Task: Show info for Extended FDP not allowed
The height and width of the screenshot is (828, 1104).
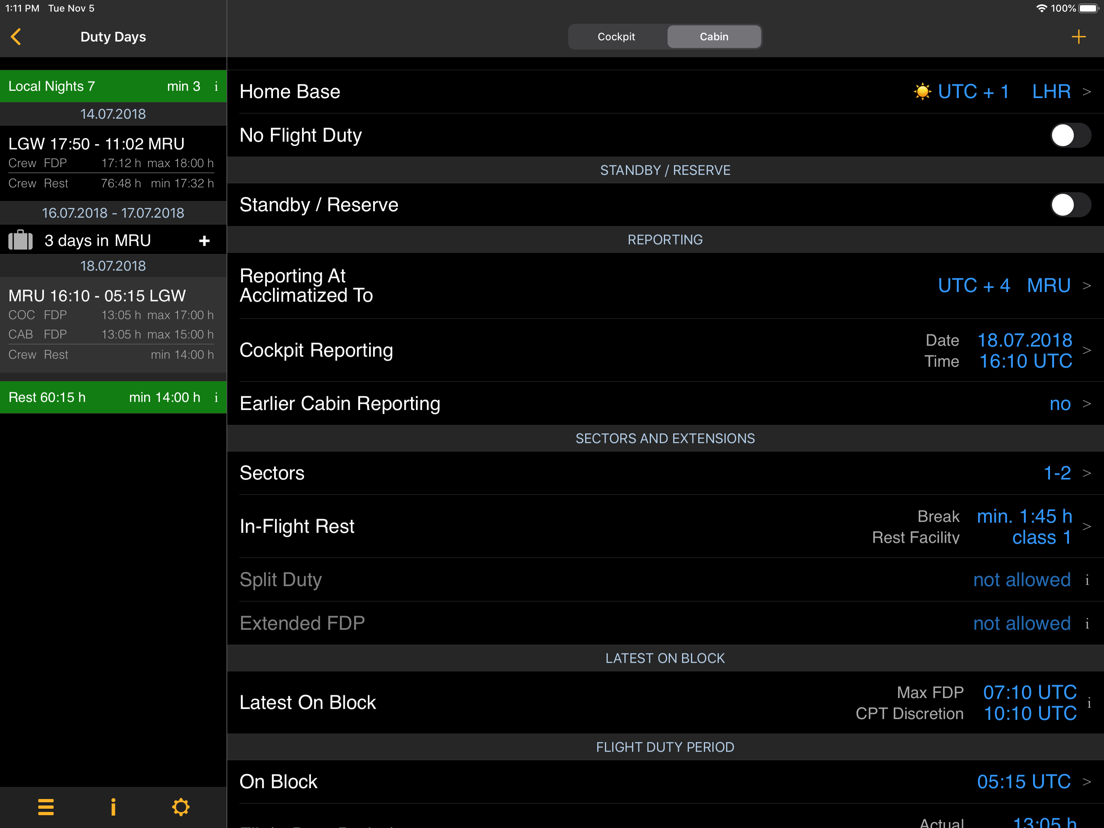Action: (x=1087, y=624)
